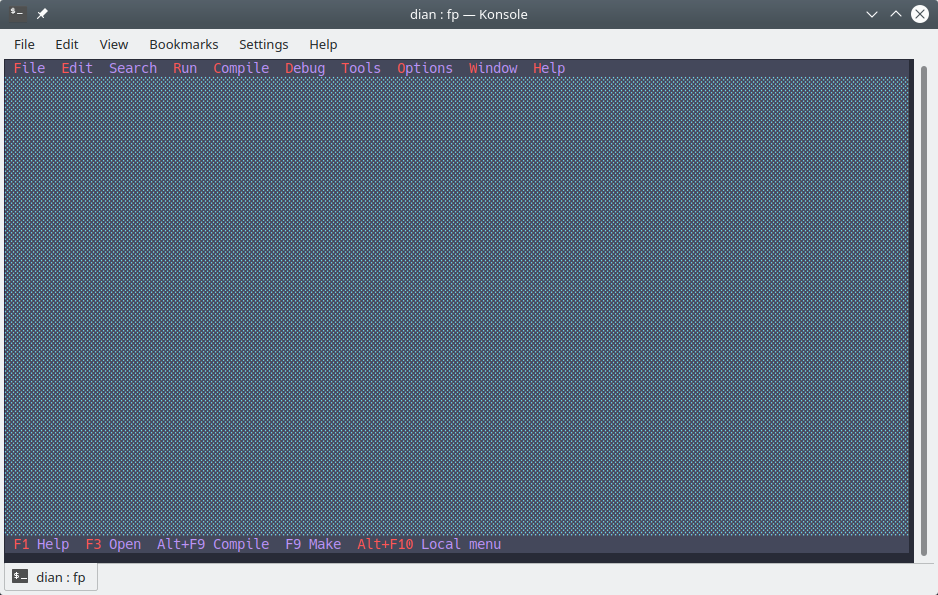Open the File menu in the Pascal IDE
This screenshot has height=595, width=938.
click(x=29, y=67)
